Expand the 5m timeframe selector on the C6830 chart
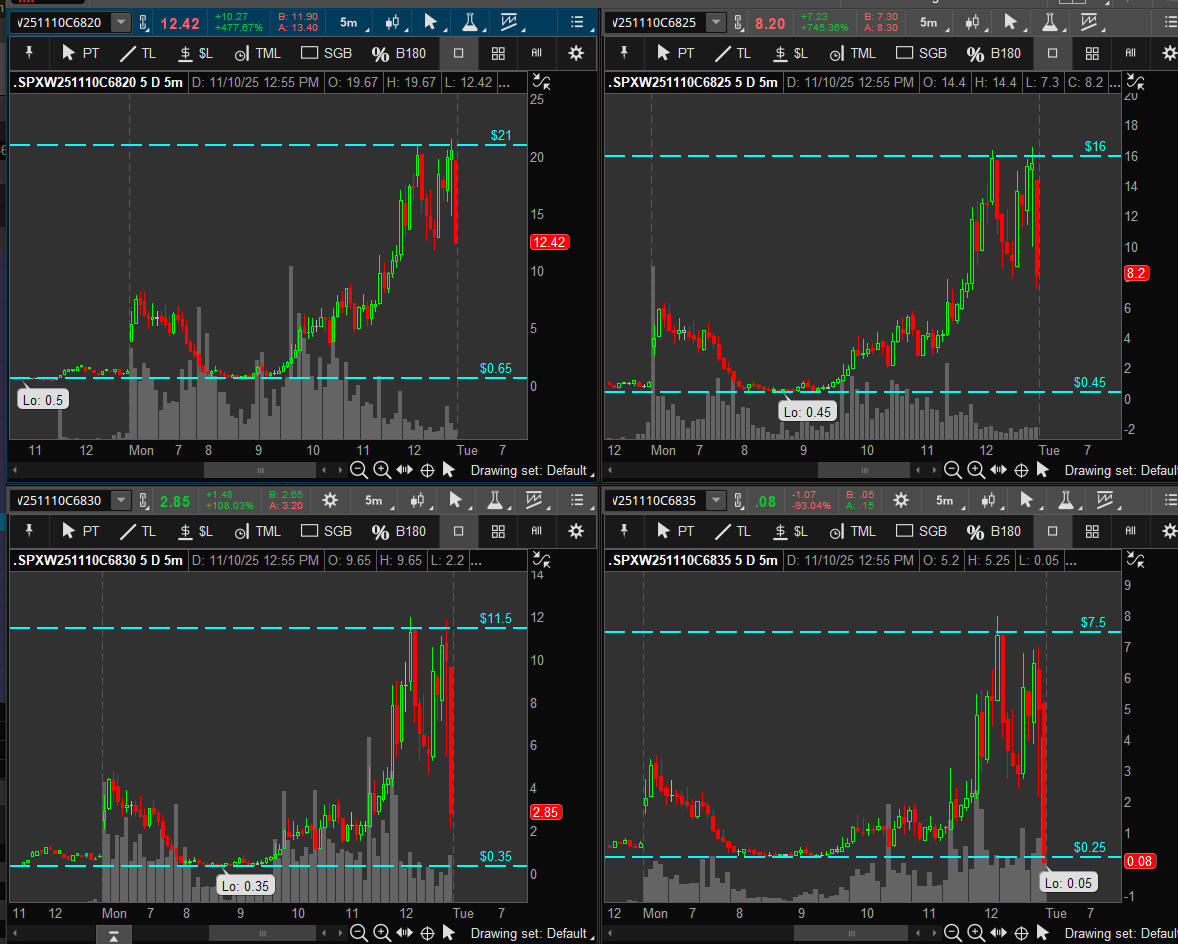The image size is (1178, 944). 373,500
